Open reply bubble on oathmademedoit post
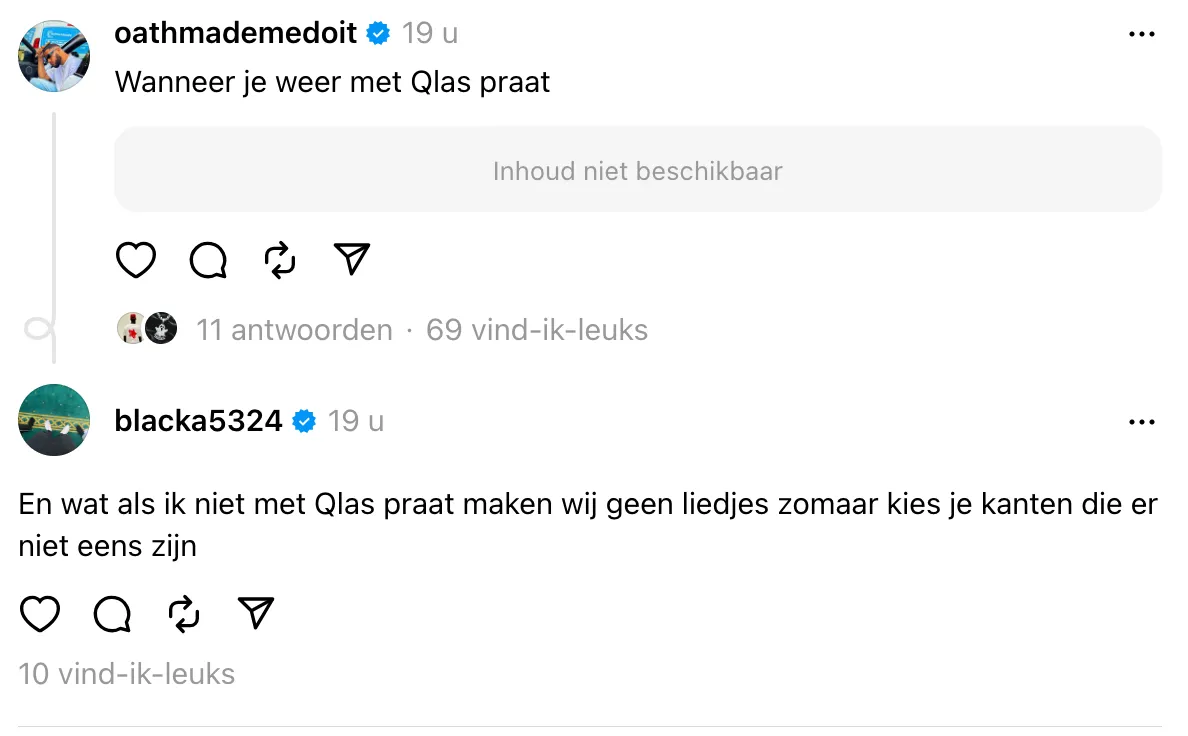This screenshot has width=1188, height=736. [208, 260]
